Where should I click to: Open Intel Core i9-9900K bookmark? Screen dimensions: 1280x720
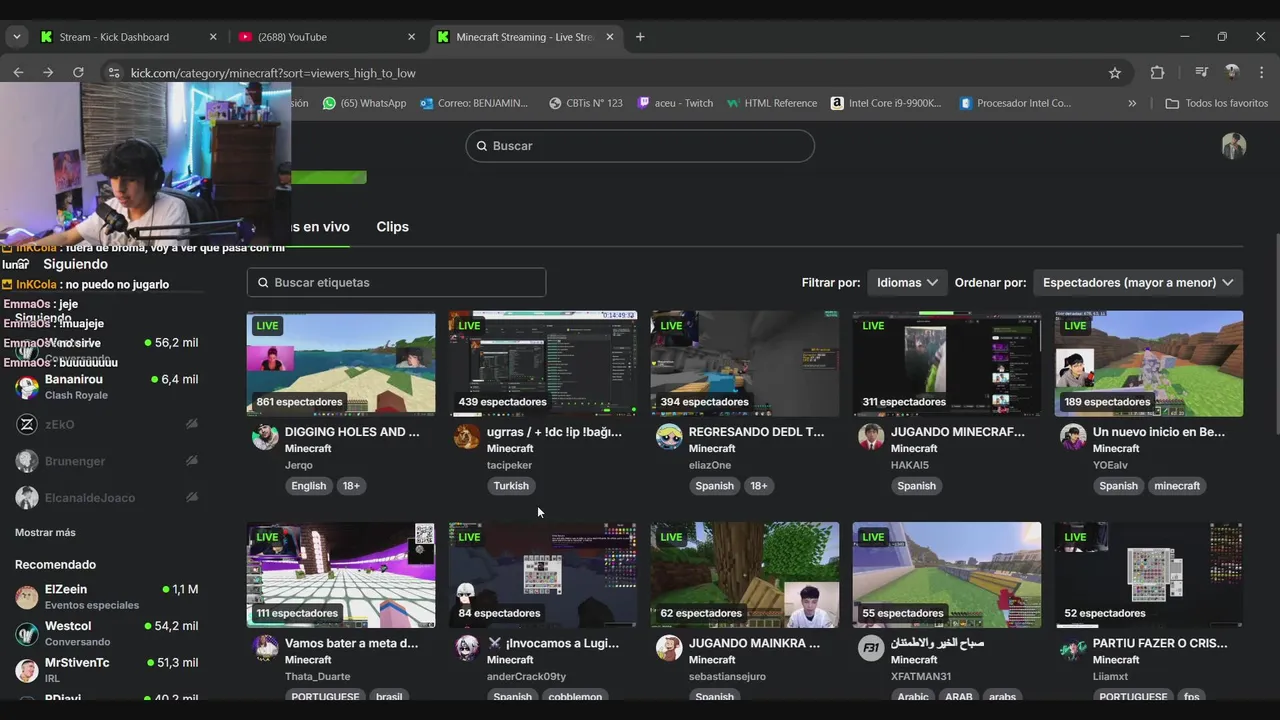(x=886, y=103)
